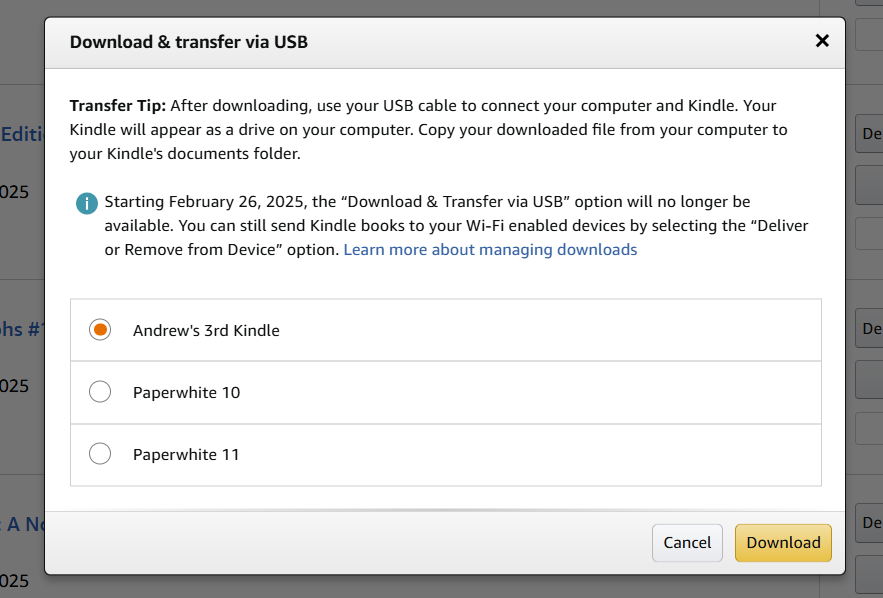Click the partially hidden "A No" book title
Screen dimensions: 883x598
pyautogui.click(x=24, y=524)
